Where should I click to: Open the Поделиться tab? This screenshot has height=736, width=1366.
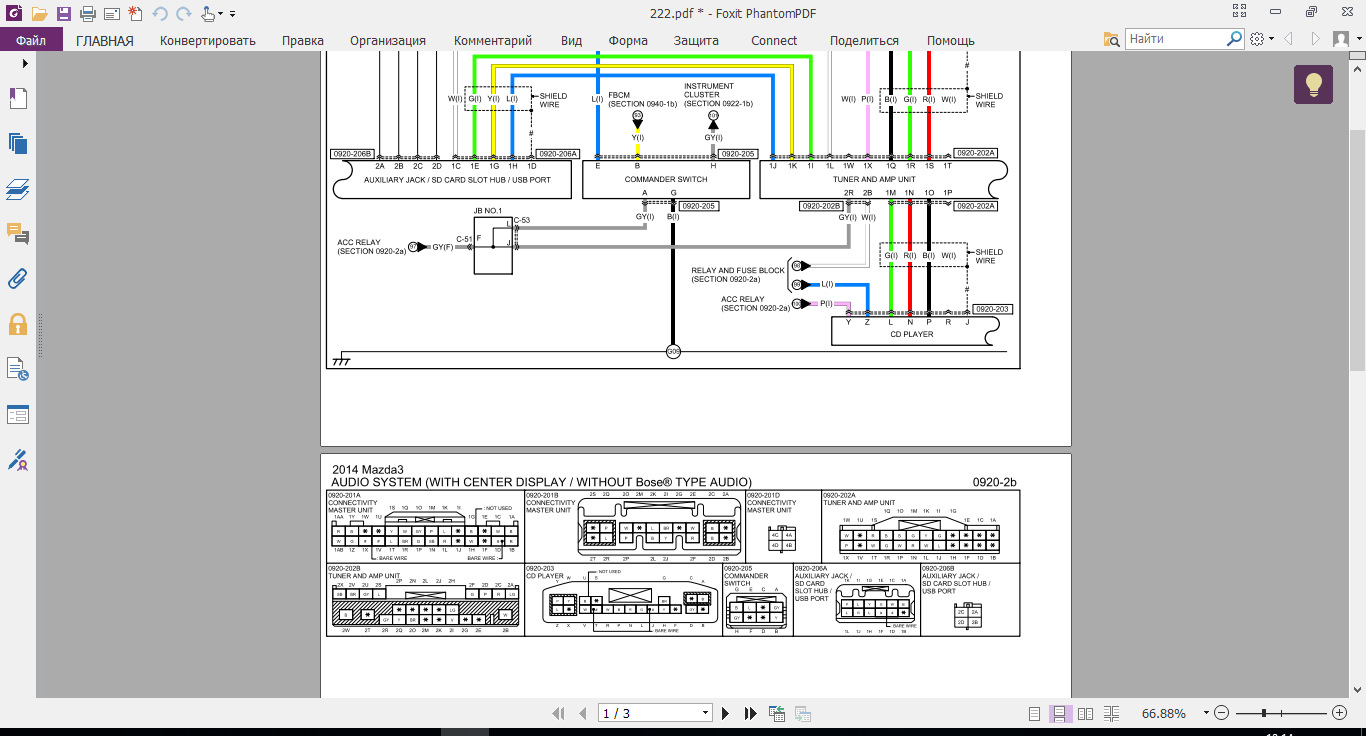tap(864, 40)
